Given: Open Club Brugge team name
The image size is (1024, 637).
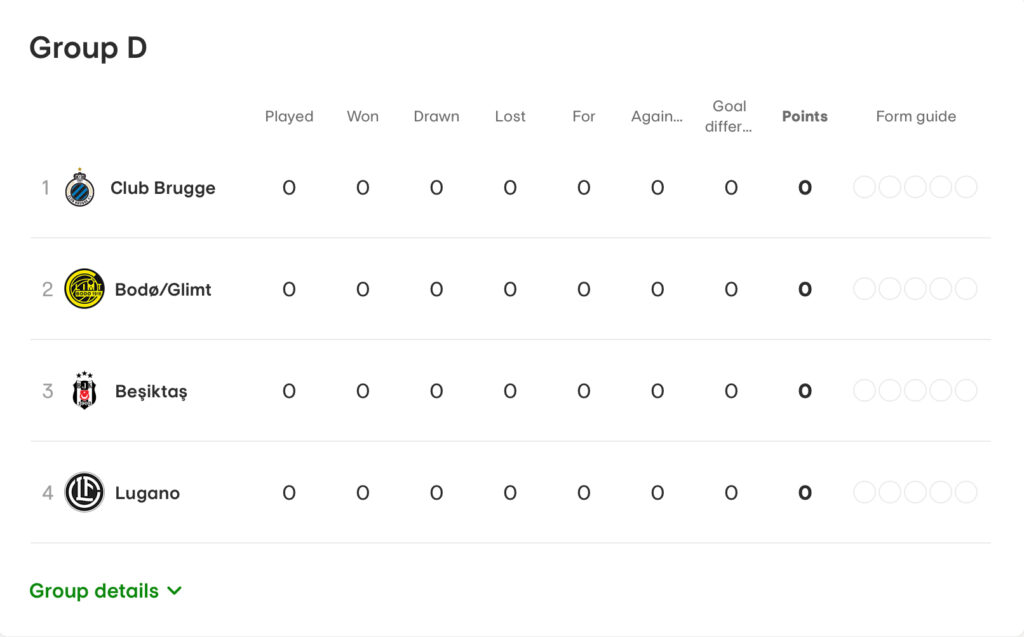Looking at the screenshot, I should pyautogui.click(x=163, y=188).
